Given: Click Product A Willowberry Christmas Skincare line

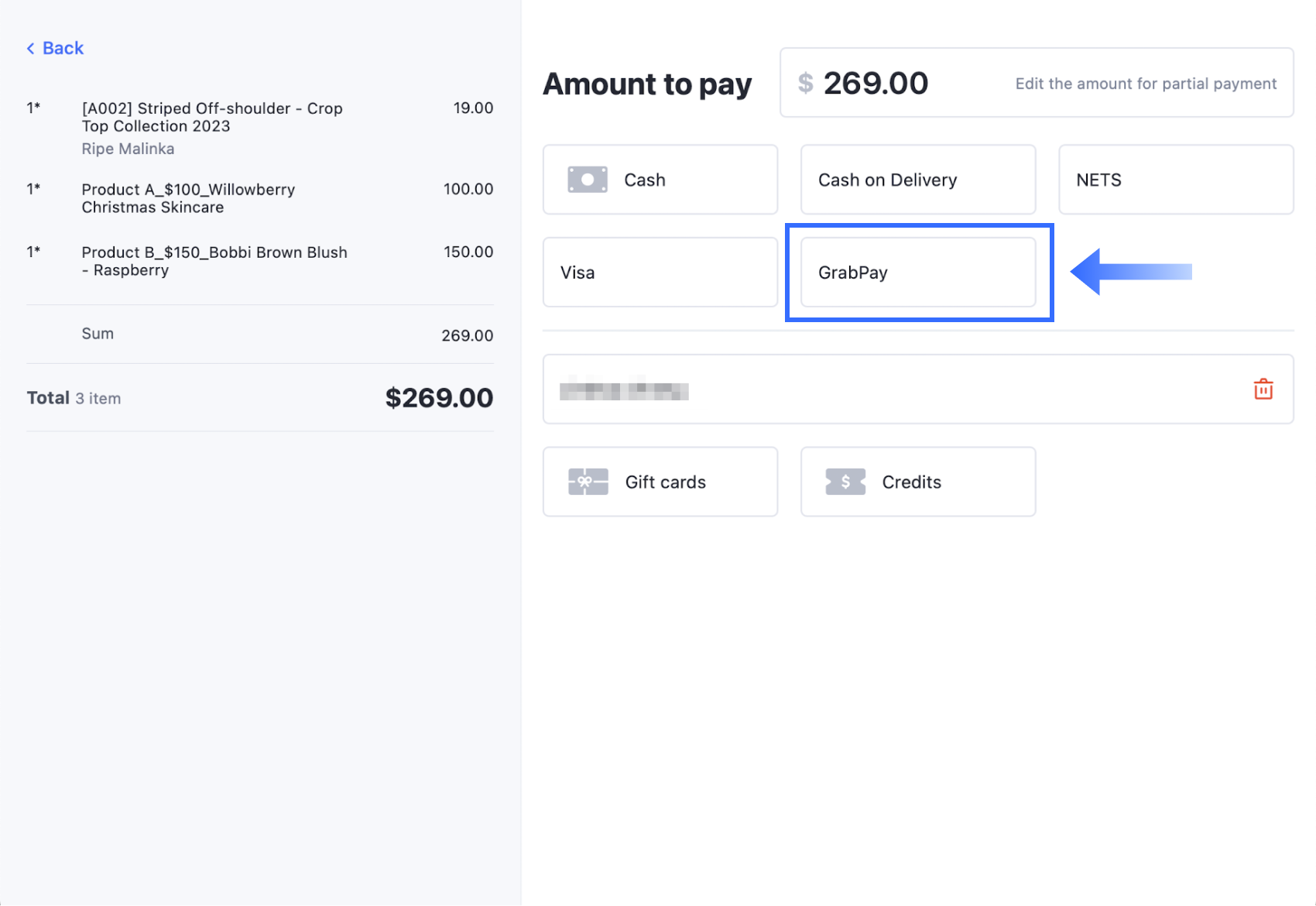Looking at the screenshot, I should tap(188, 198).
